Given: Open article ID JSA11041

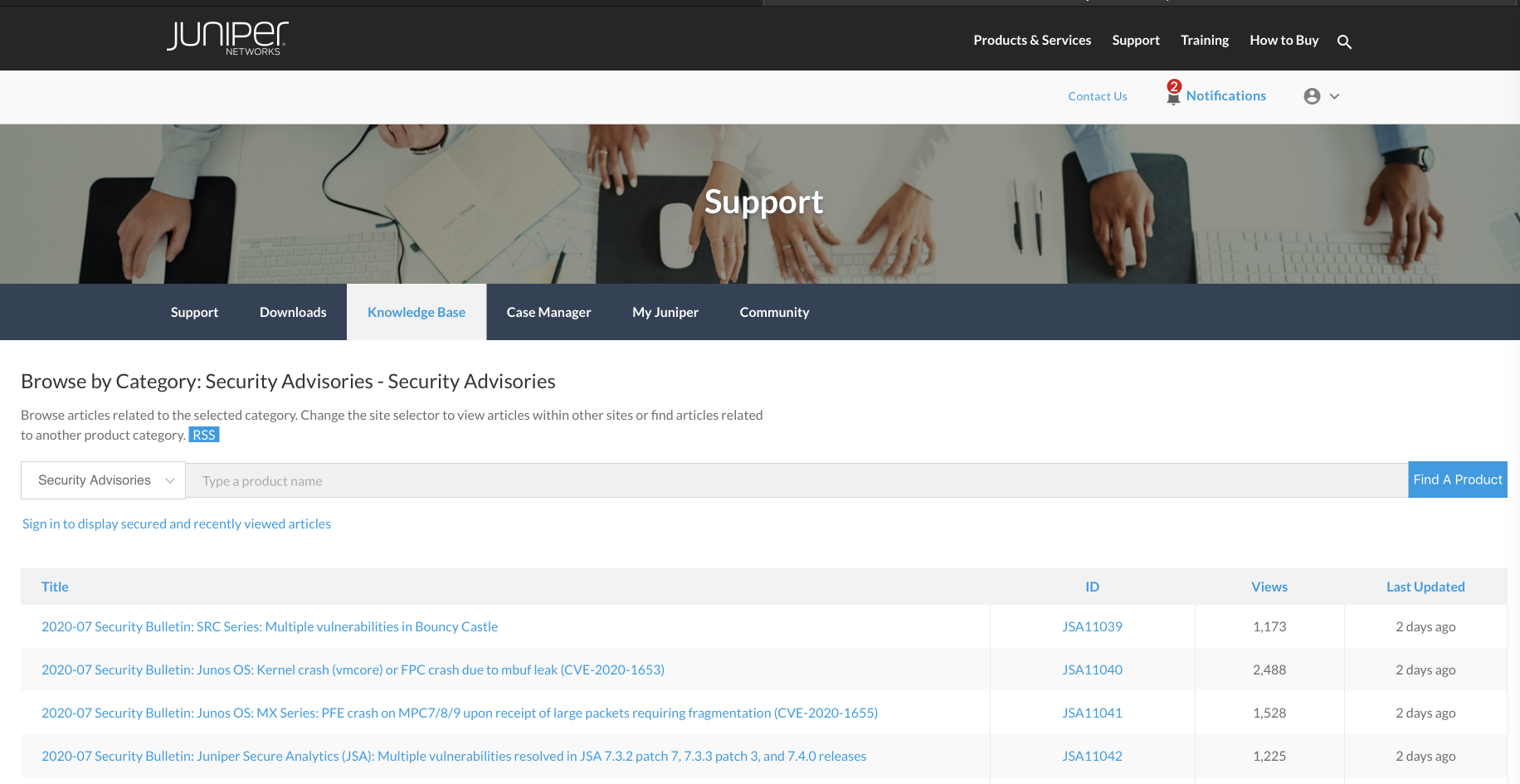Looking at the screenshot, I should pos(1092,713).
